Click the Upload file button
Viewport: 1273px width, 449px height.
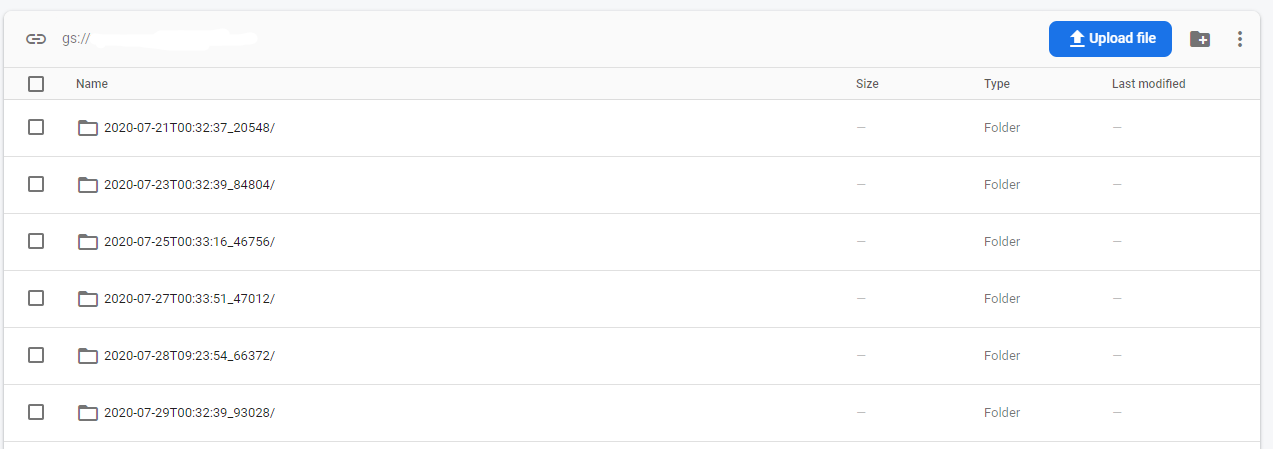pos(1110,39)
